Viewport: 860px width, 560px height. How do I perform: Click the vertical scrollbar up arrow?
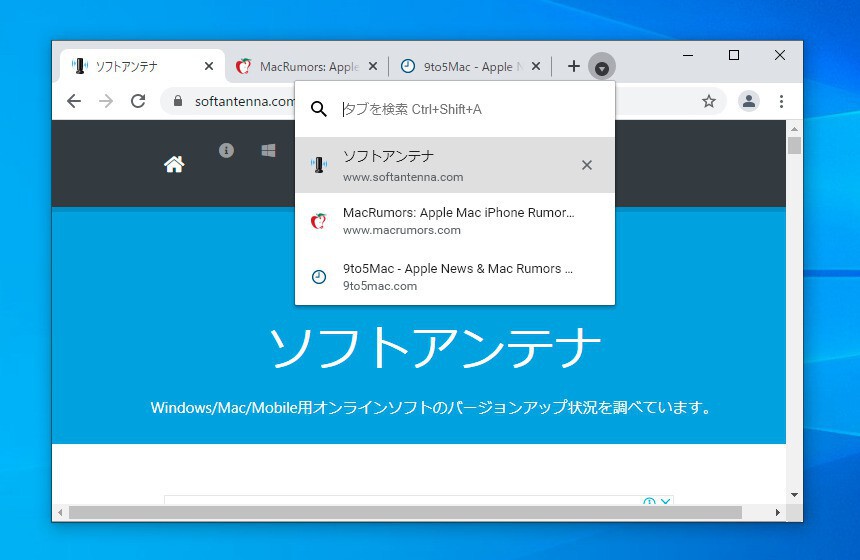click(x=794, y=129)
